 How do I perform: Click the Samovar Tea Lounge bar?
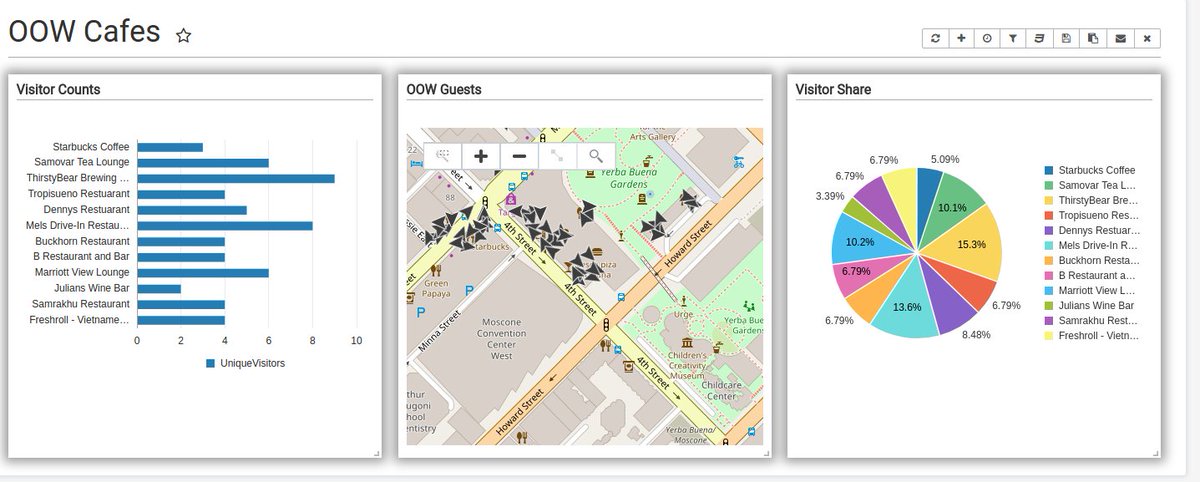point(203,162)
